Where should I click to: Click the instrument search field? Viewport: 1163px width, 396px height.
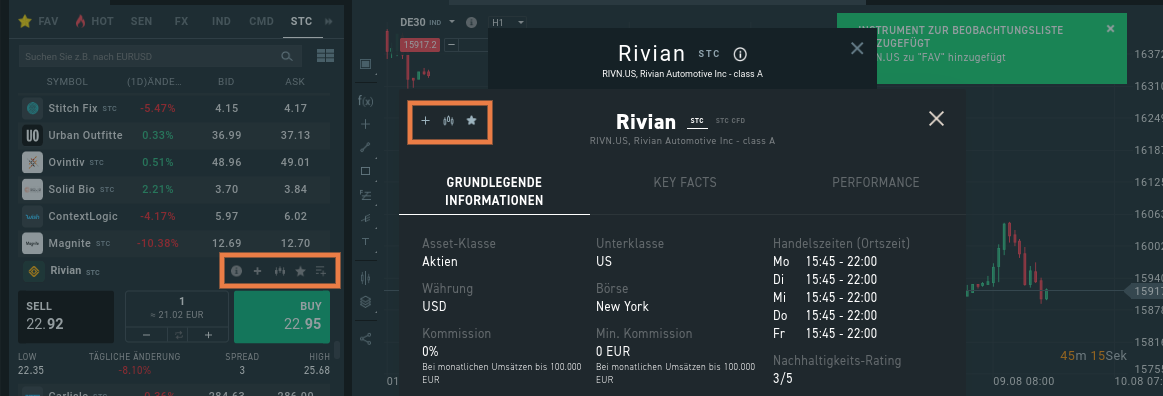click(159, 56)
